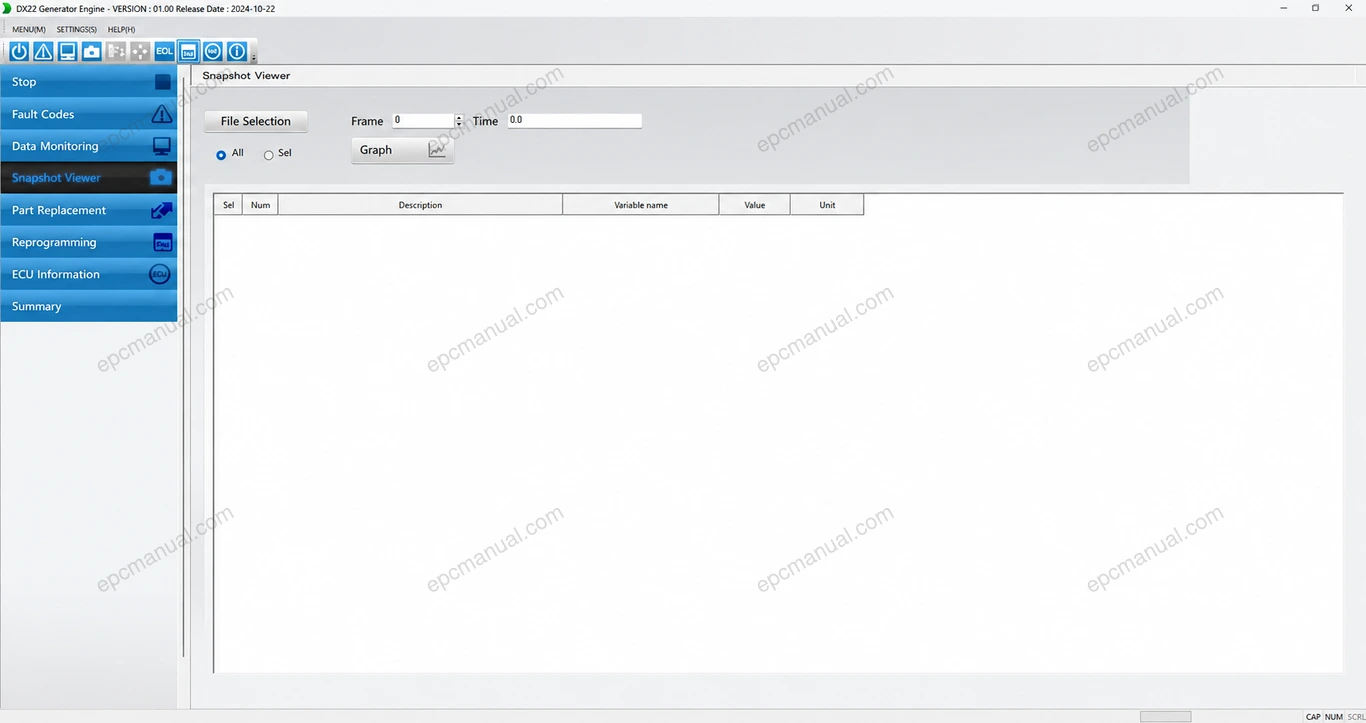The image size is (1366, 723).
Task: Open the MENU(M) menu
Action: coord(29,29)
